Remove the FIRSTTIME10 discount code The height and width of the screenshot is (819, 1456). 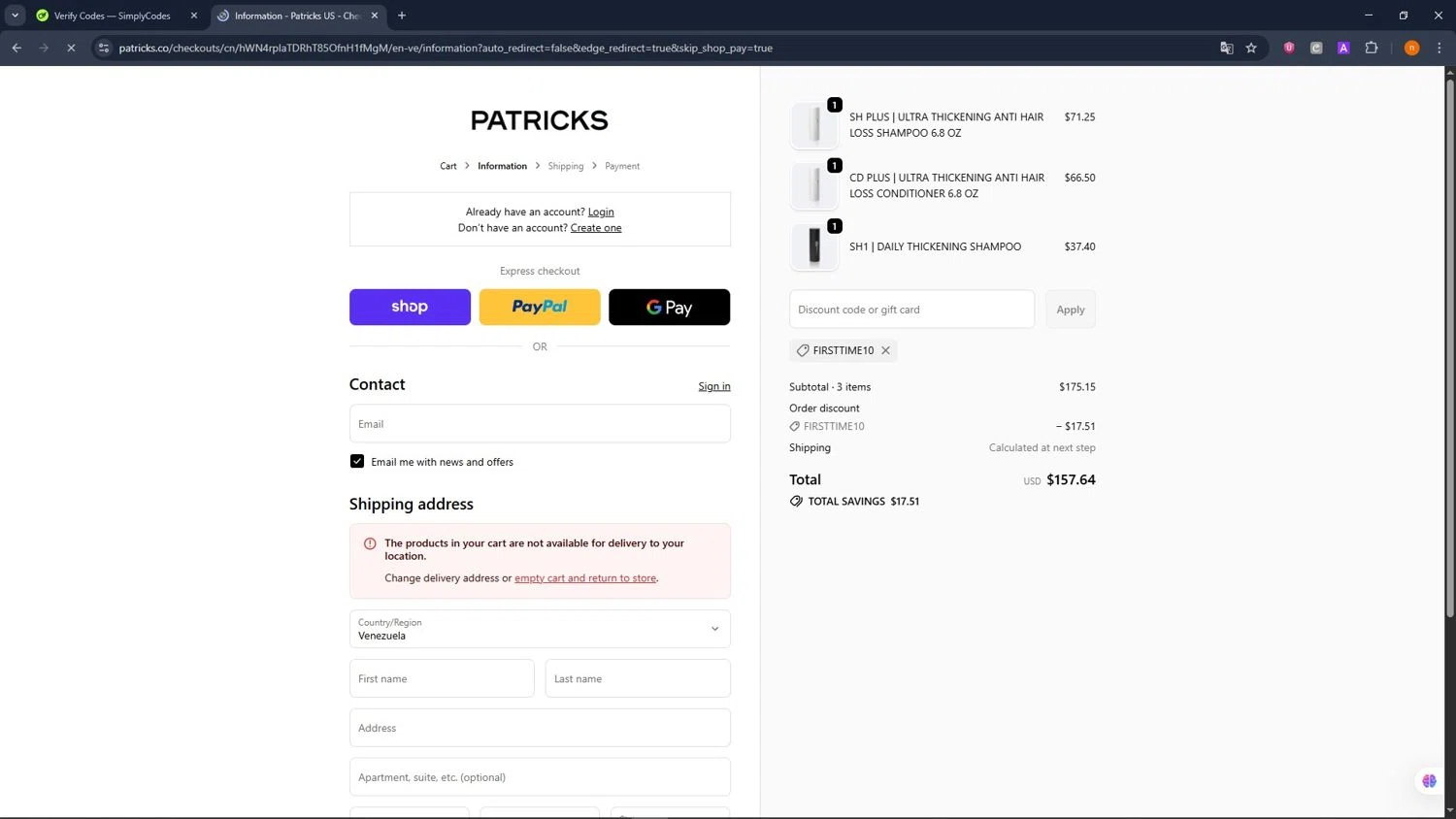tap(885, 350)
